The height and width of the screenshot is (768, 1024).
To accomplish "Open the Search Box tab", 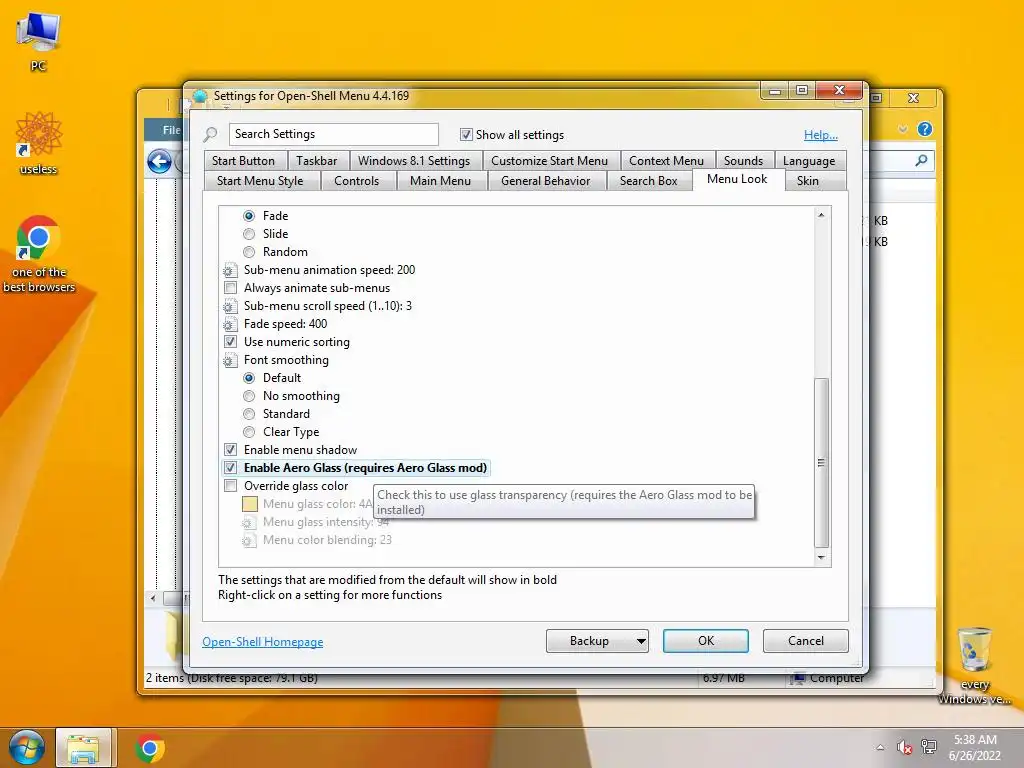I will tap(648, 181).
